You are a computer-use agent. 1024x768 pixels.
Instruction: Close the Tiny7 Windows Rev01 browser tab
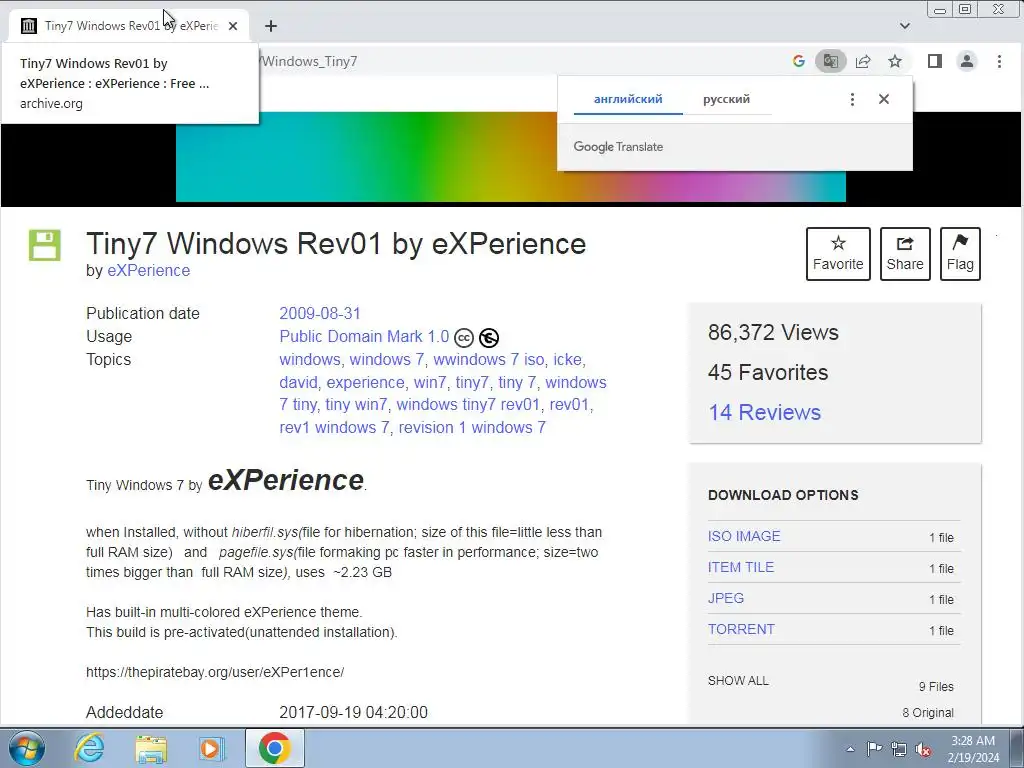[x=233, y=26]
